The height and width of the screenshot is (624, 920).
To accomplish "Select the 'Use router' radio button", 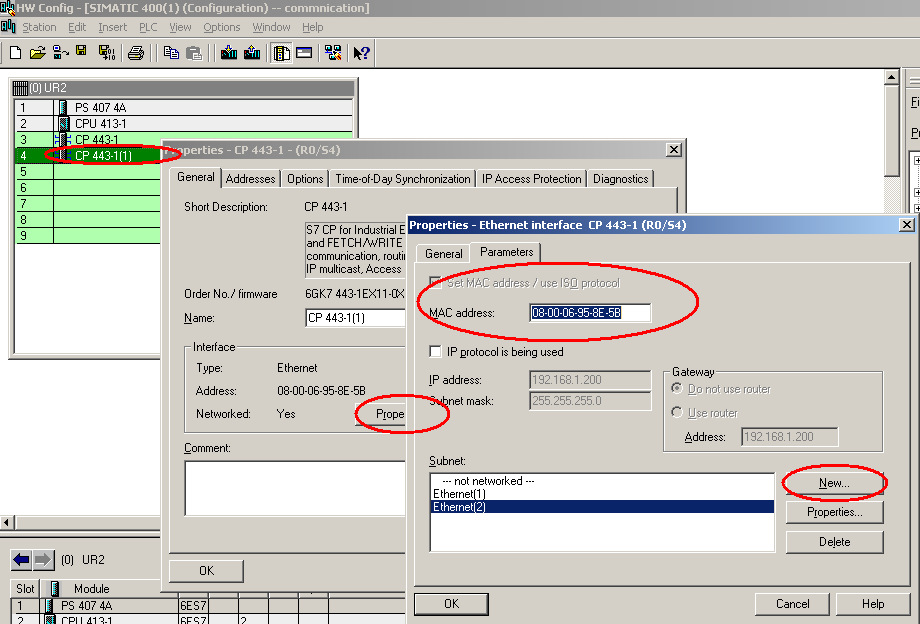I will 677,413.
